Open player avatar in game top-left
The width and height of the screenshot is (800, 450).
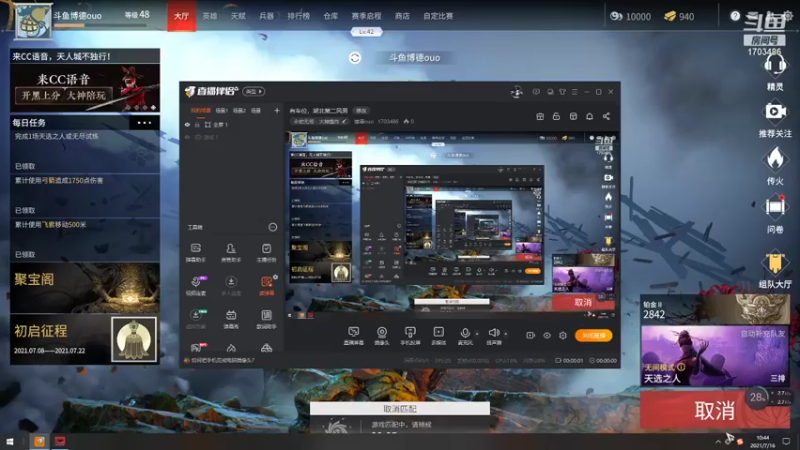pyautogui.click(x=33, y=20)
